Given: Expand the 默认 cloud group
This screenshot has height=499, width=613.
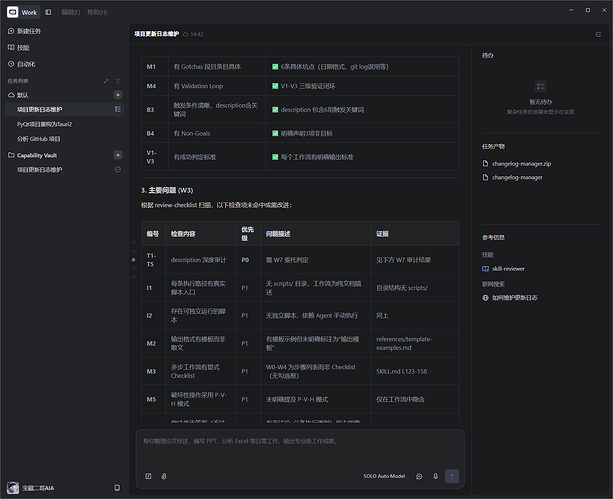Looking at the screenshot, I should (x=18, y=95).
